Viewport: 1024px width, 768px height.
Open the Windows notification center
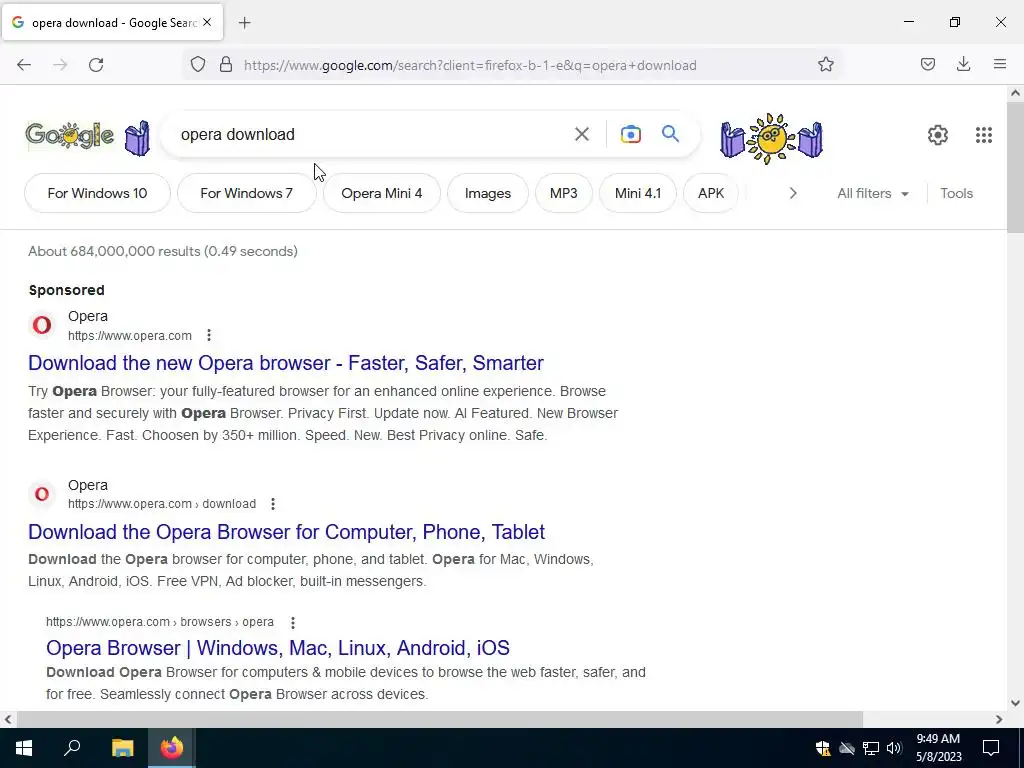(991, 748)
